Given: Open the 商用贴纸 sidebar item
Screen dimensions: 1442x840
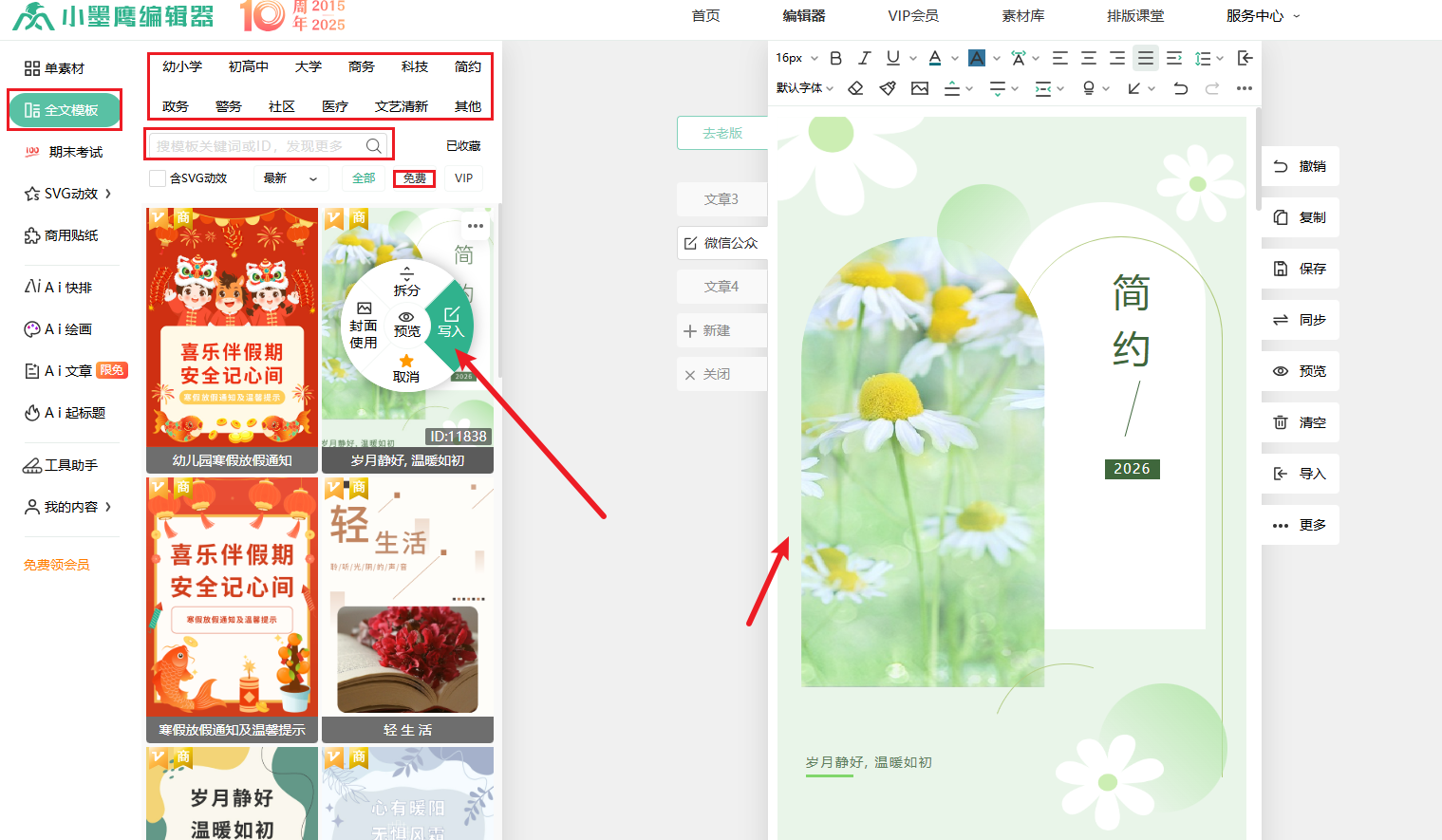Looking at the screenshot, I should pyautogui.click(x=62, y=235).
